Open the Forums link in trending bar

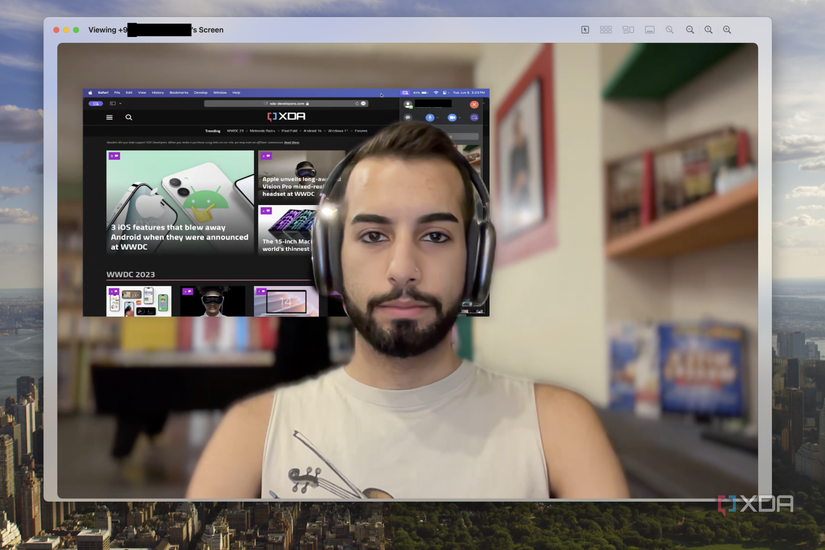(x=360, y=131)
